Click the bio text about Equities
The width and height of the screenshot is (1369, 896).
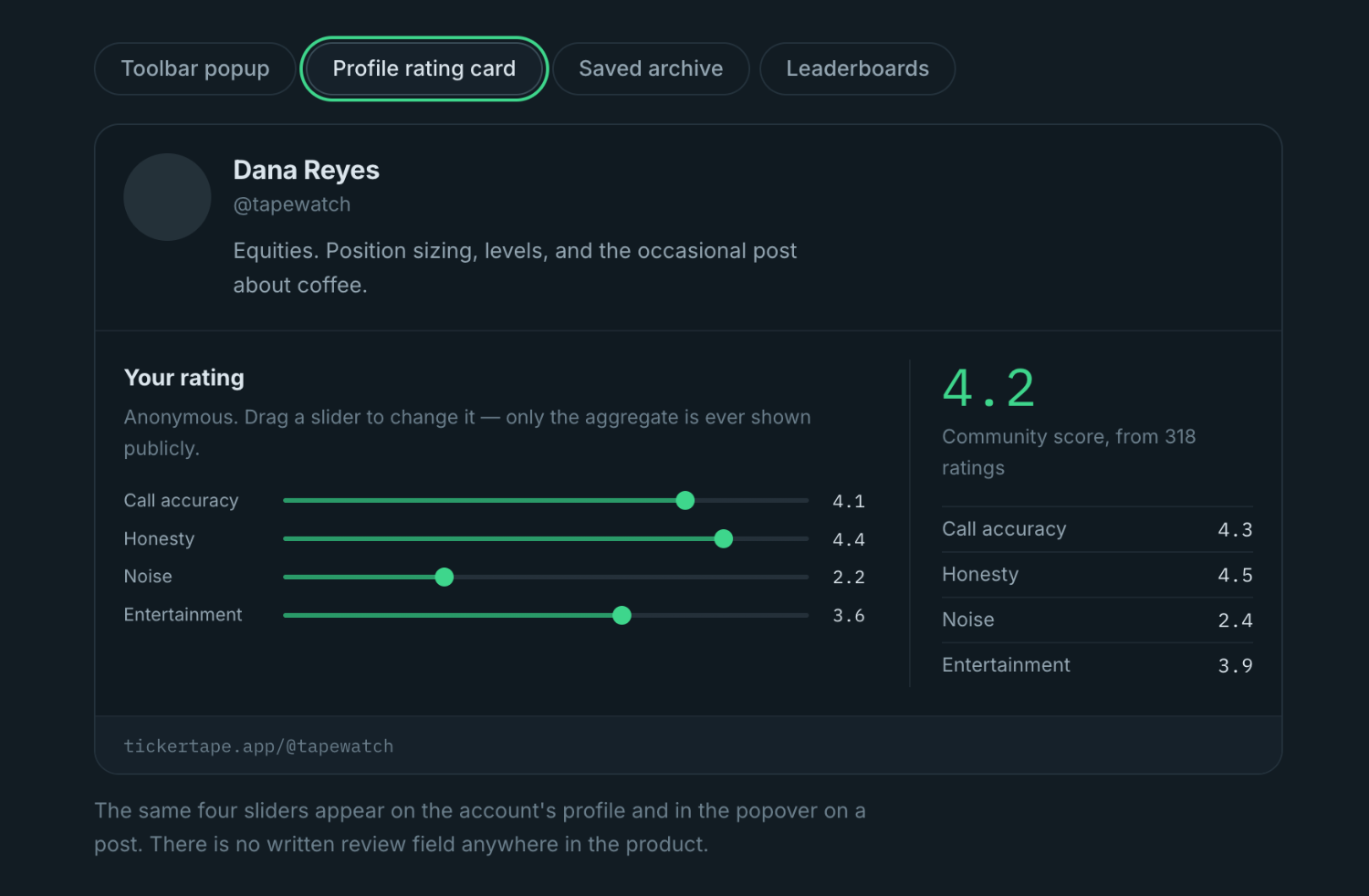pyautogui.click(x=515, y=268)
